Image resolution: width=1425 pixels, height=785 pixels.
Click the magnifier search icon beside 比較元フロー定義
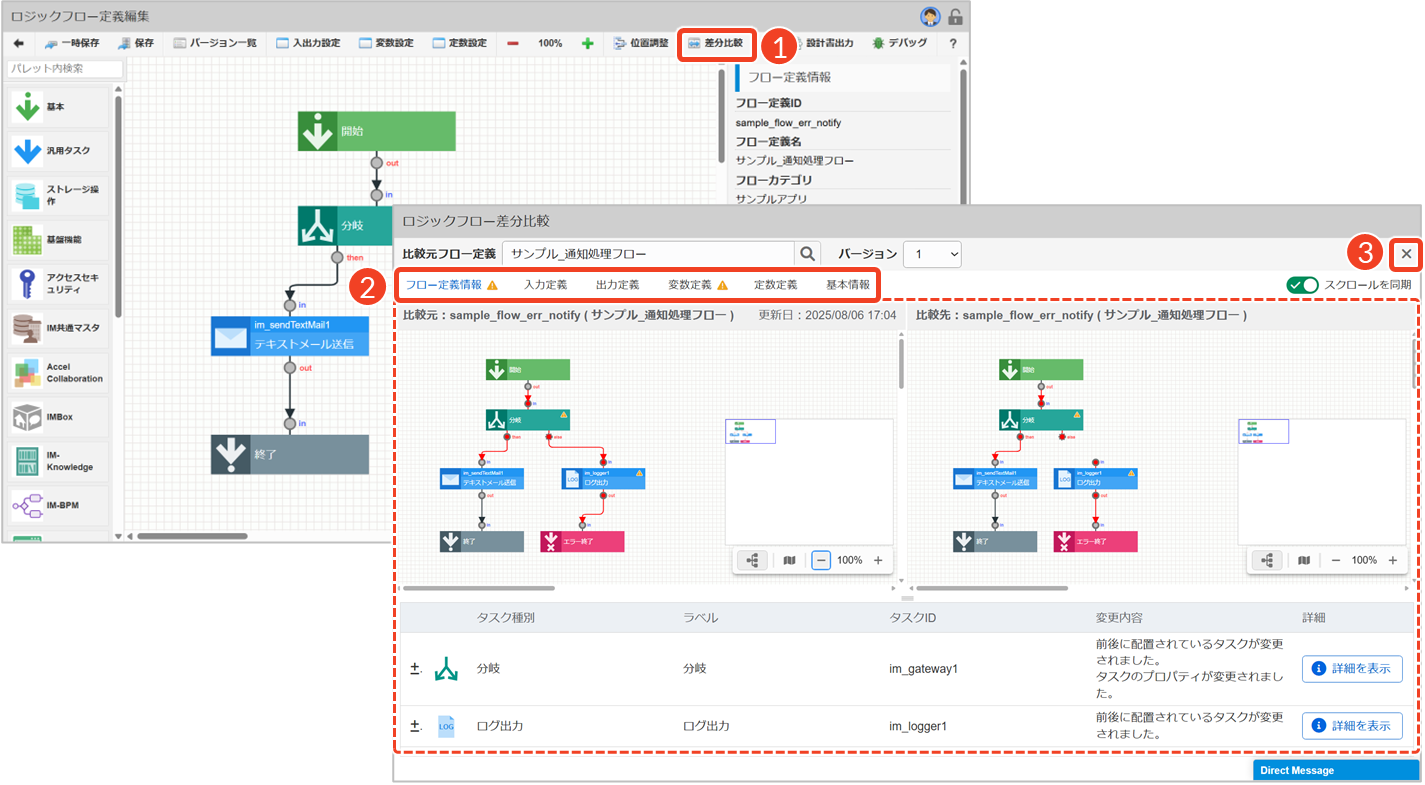(807, 254)
